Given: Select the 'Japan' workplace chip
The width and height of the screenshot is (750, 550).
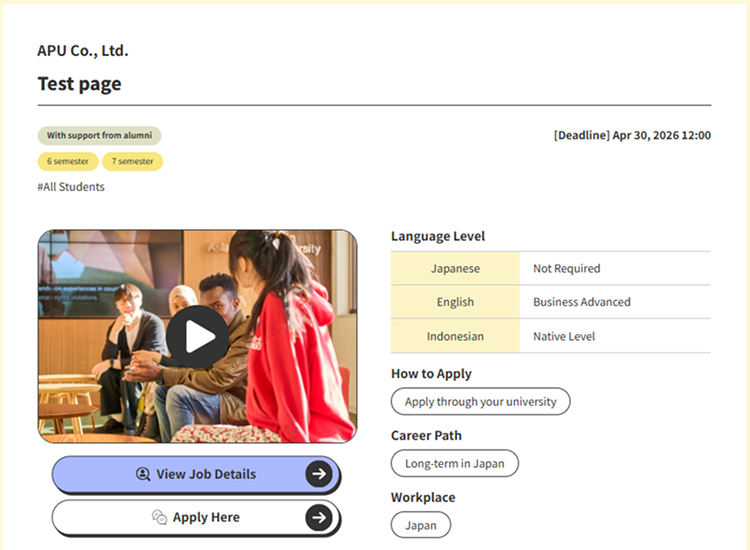Looking at the screenshot, I should [420, 525].
